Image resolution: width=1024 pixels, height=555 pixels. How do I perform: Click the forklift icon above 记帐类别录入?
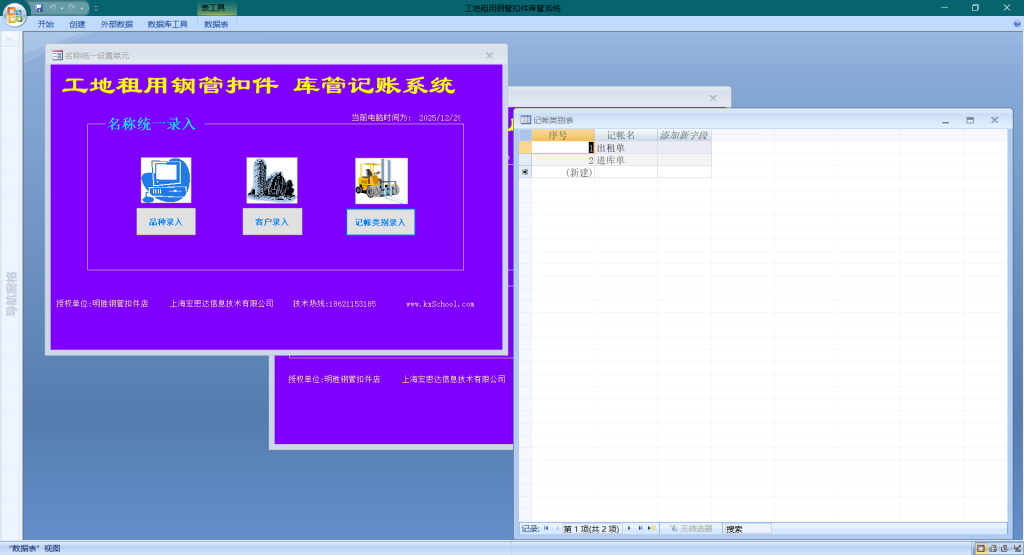[381, 181]
